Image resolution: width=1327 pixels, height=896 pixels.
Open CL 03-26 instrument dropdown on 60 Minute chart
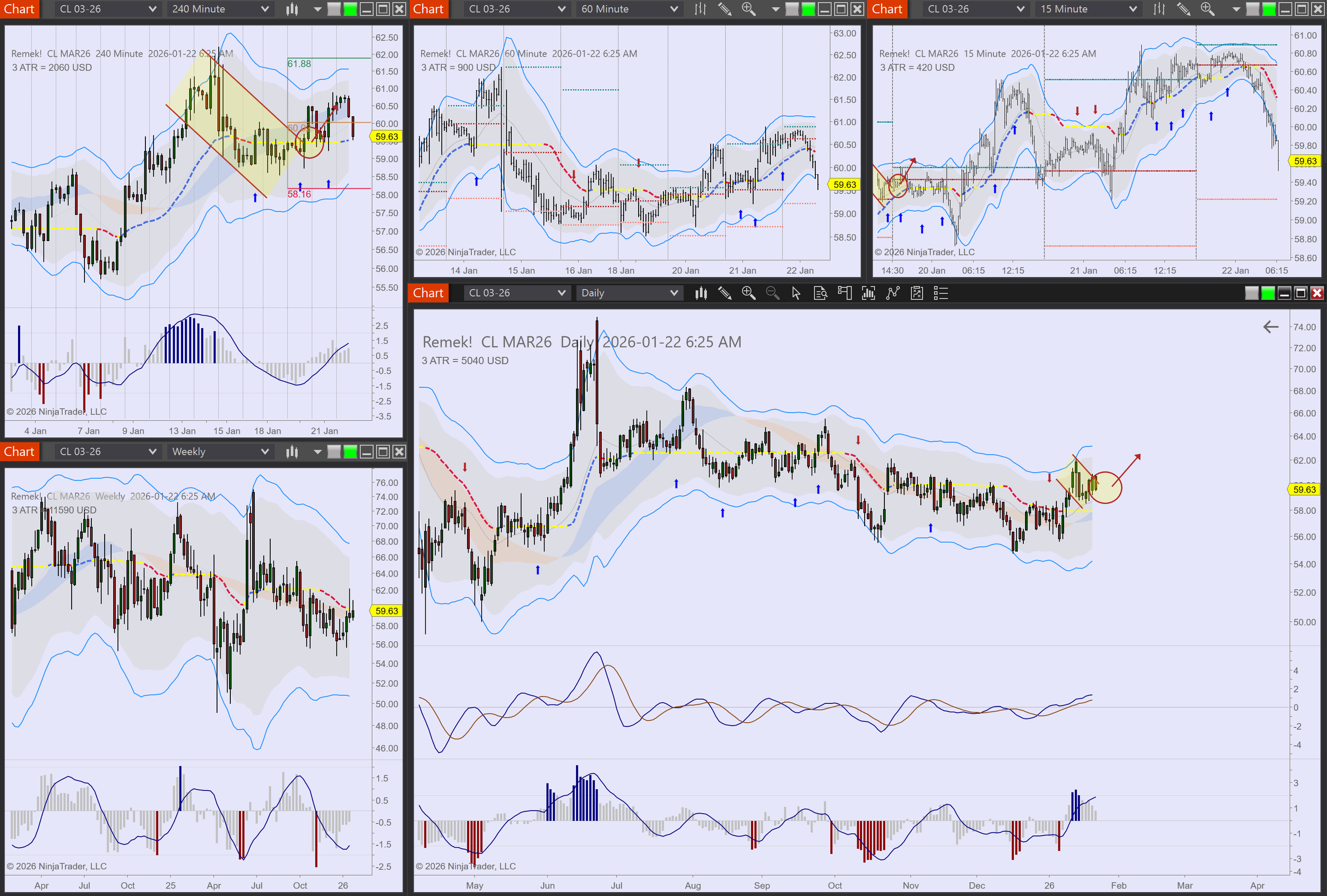pyautogui.click(x=516, y=9)
